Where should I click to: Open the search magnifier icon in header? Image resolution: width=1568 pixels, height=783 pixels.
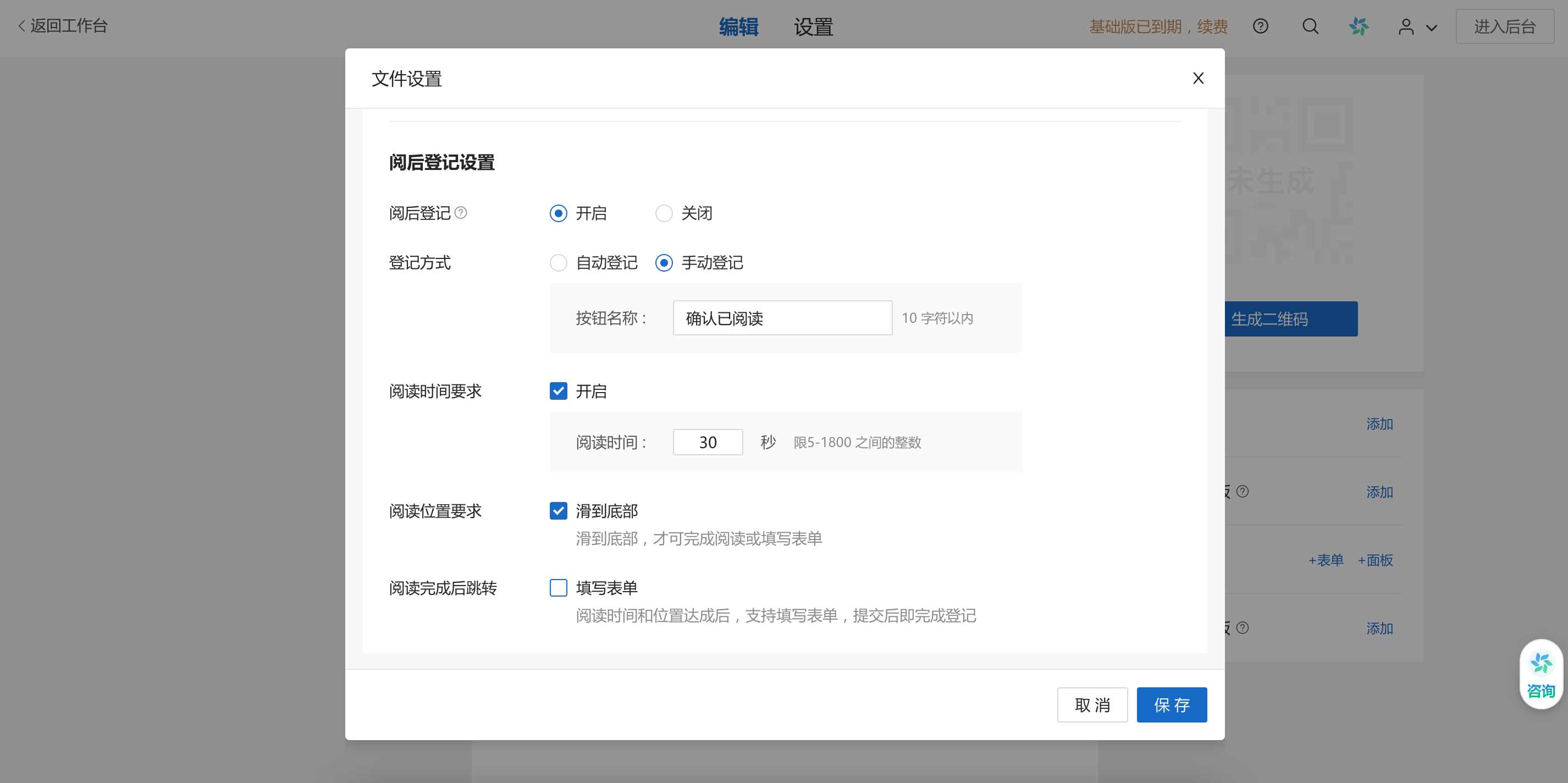click(1311, 26)
